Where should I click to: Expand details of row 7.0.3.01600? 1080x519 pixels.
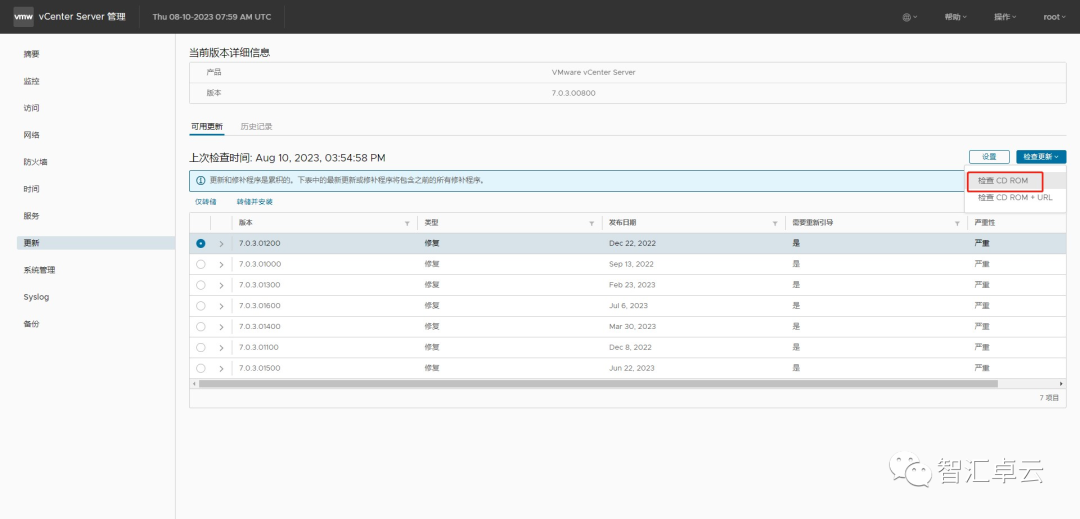coord(221,306)
